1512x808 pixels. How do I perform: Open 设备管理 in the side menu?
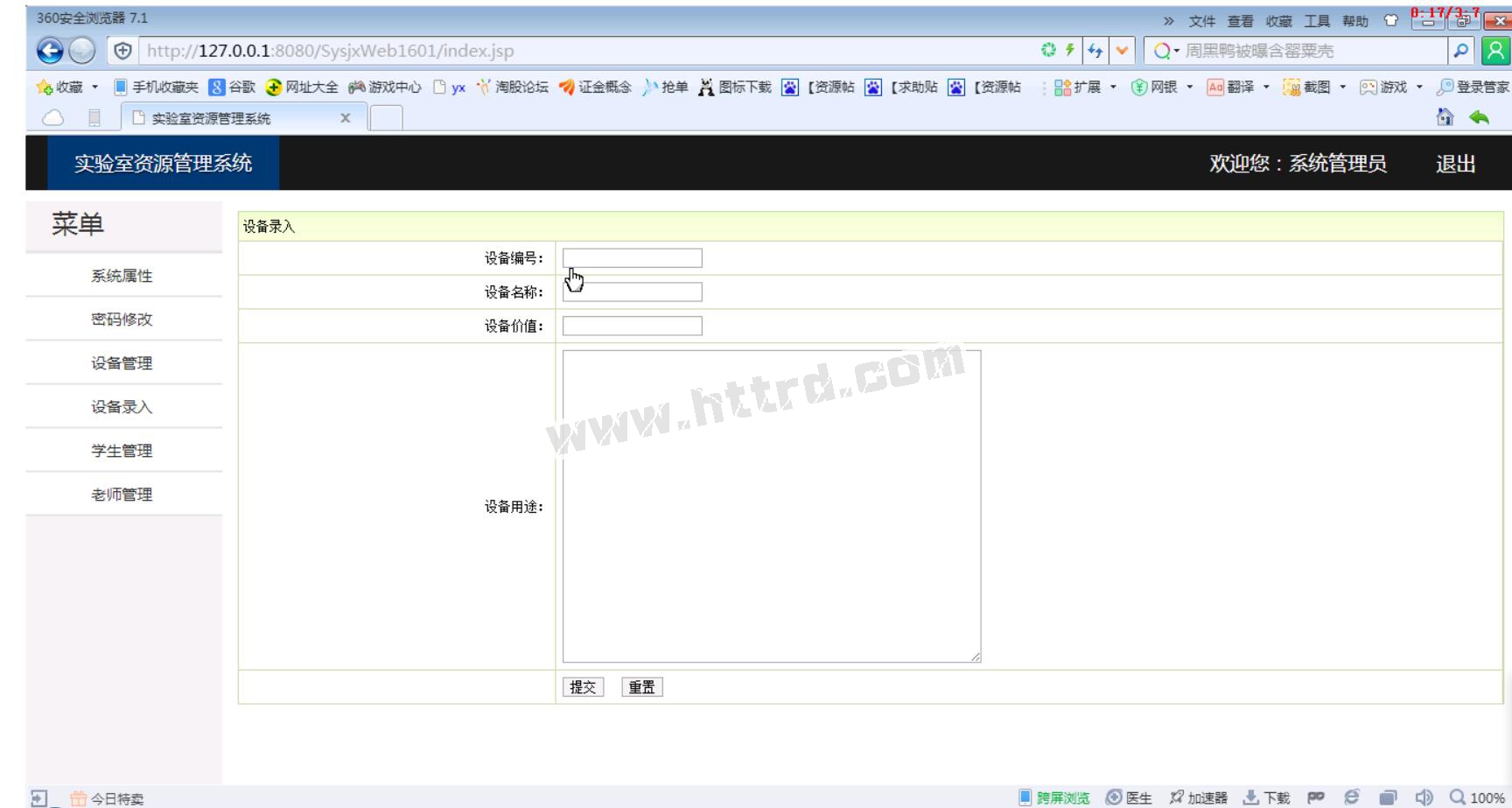tap(122, 364)
